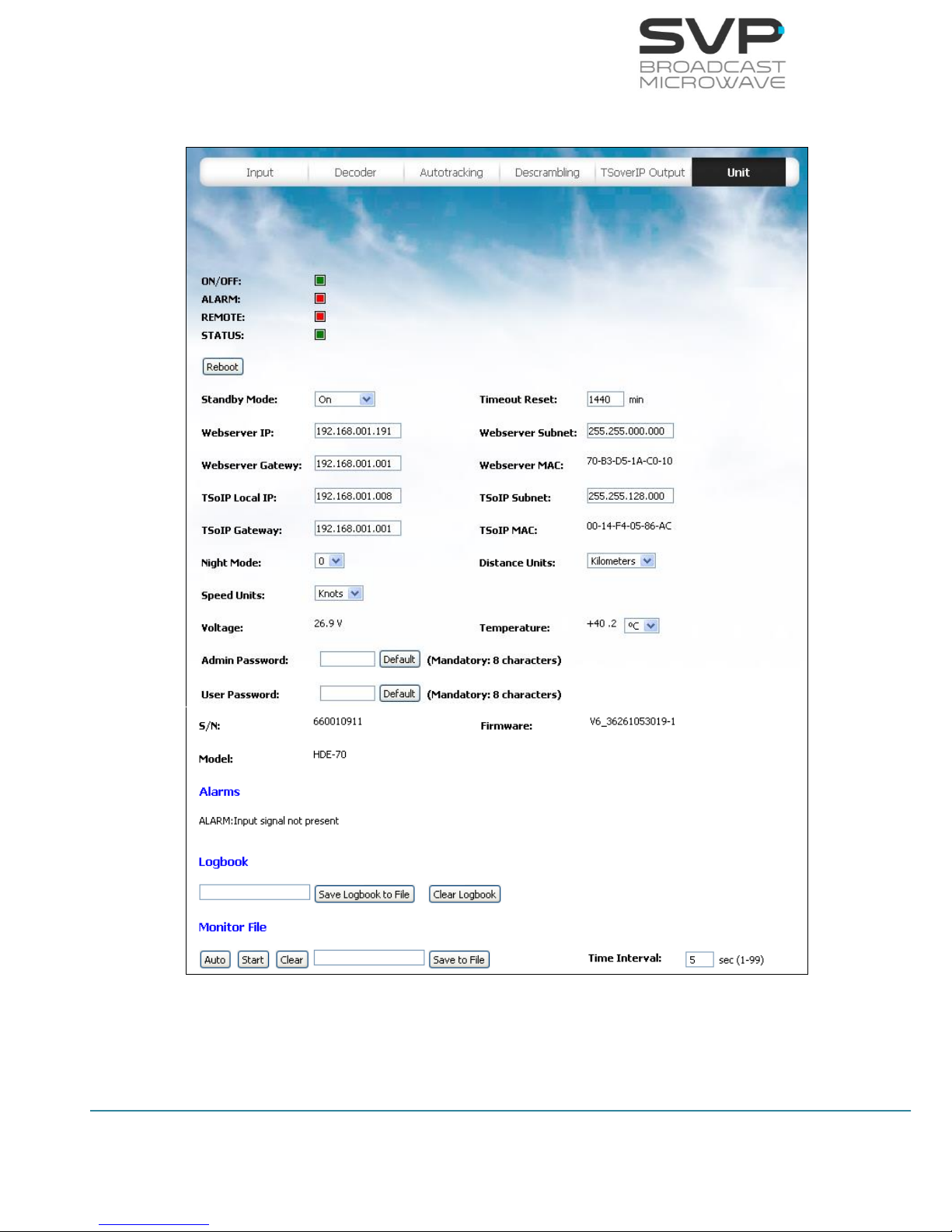
Task: Click the Webserver Gateway field
Action: [357, 464]
